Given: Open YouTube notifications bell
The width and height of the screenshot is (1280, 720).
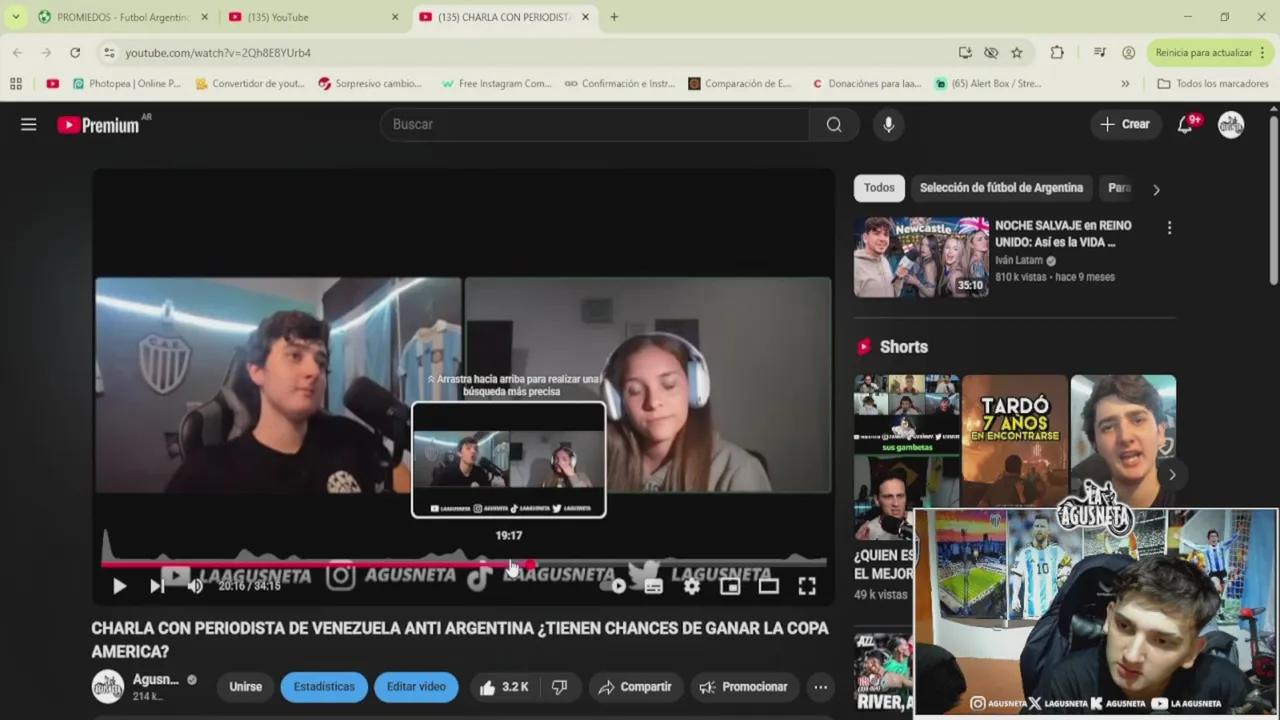Looking at the screenshot, I should tap(1185, 124).
